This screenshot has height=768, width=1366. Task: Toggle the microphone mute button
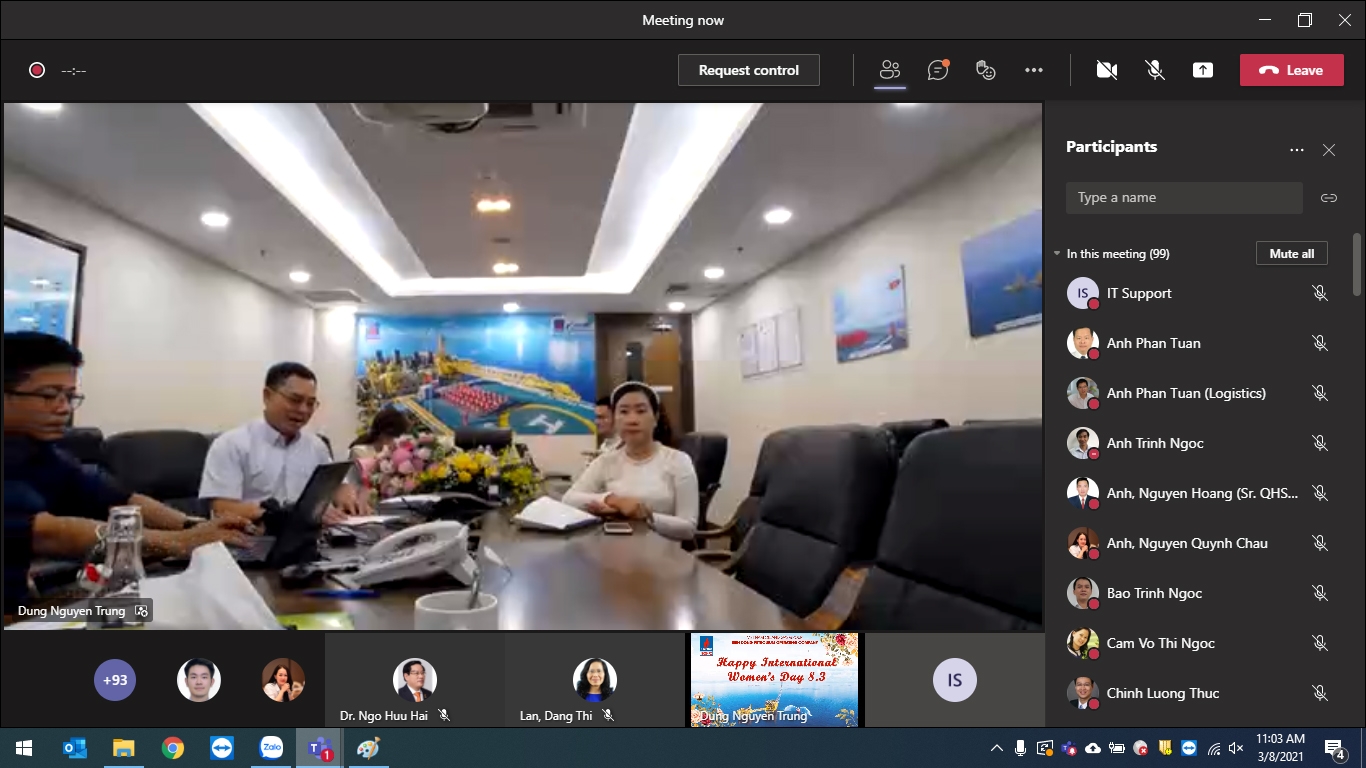[1155, 70]
